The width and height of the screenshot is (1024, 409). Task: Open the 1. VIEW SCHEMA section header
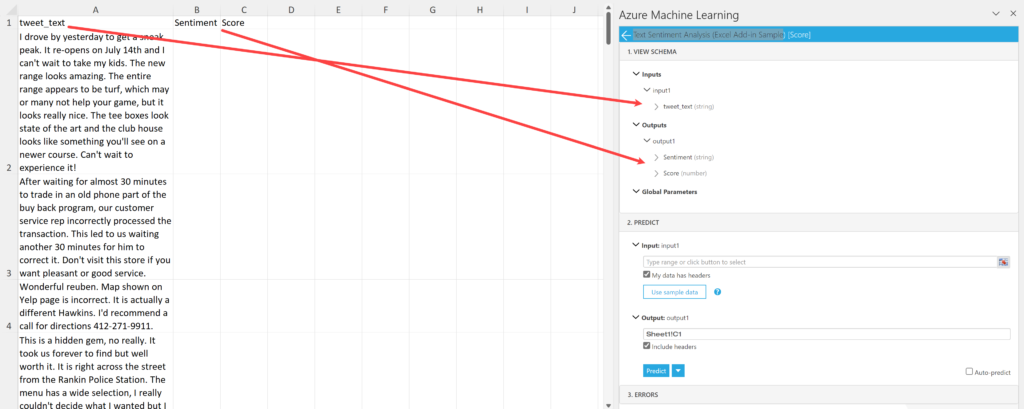coord(819,51)
